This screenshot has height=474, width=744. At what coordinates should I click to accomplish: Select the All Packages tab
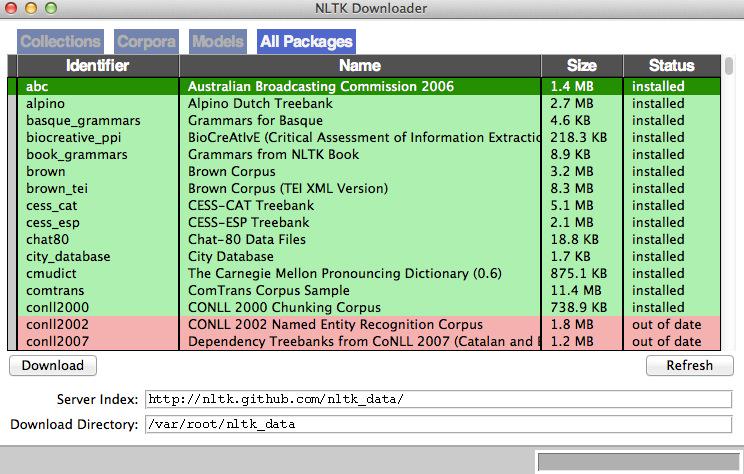click(x=306, y=42)
